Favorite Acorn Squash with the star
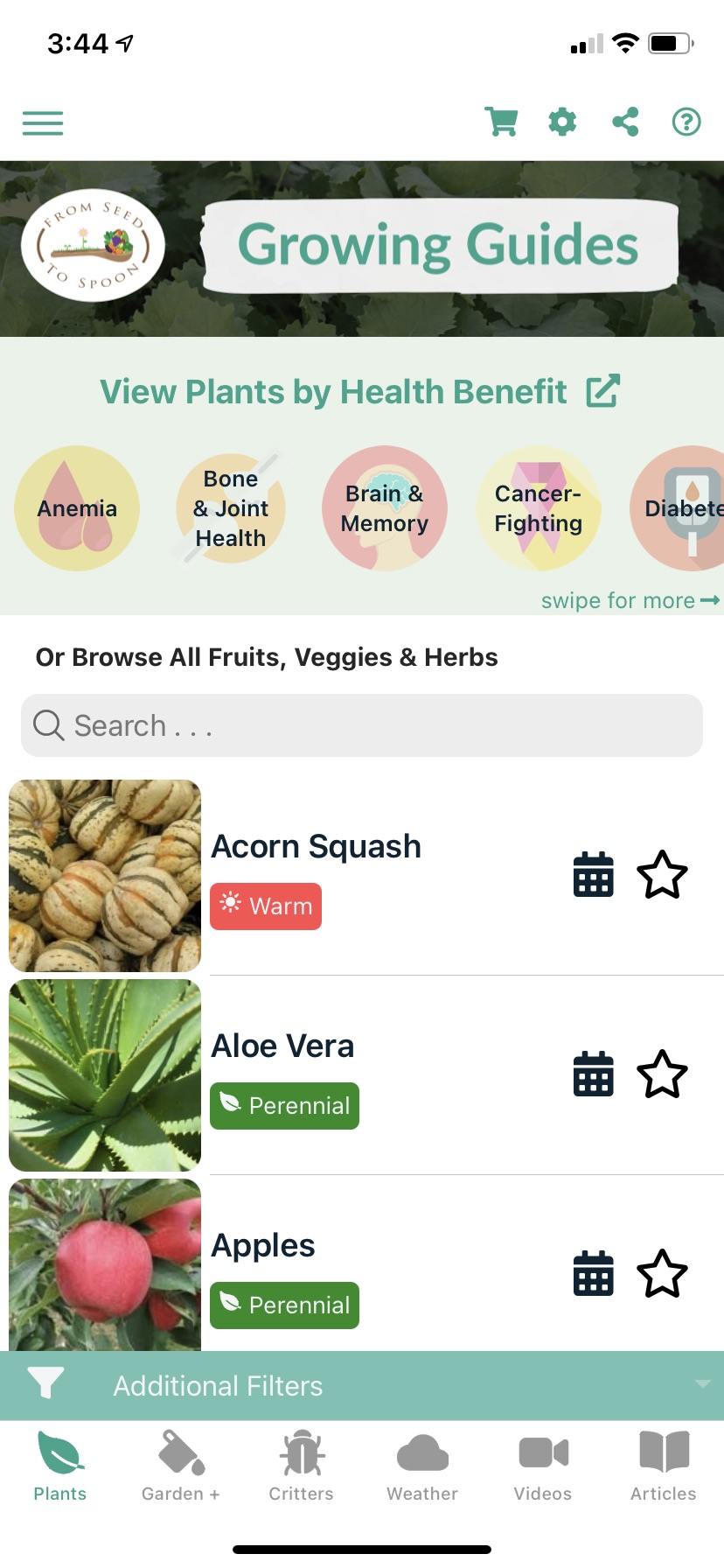724x1568 pixels. click(x=662, y=874)
